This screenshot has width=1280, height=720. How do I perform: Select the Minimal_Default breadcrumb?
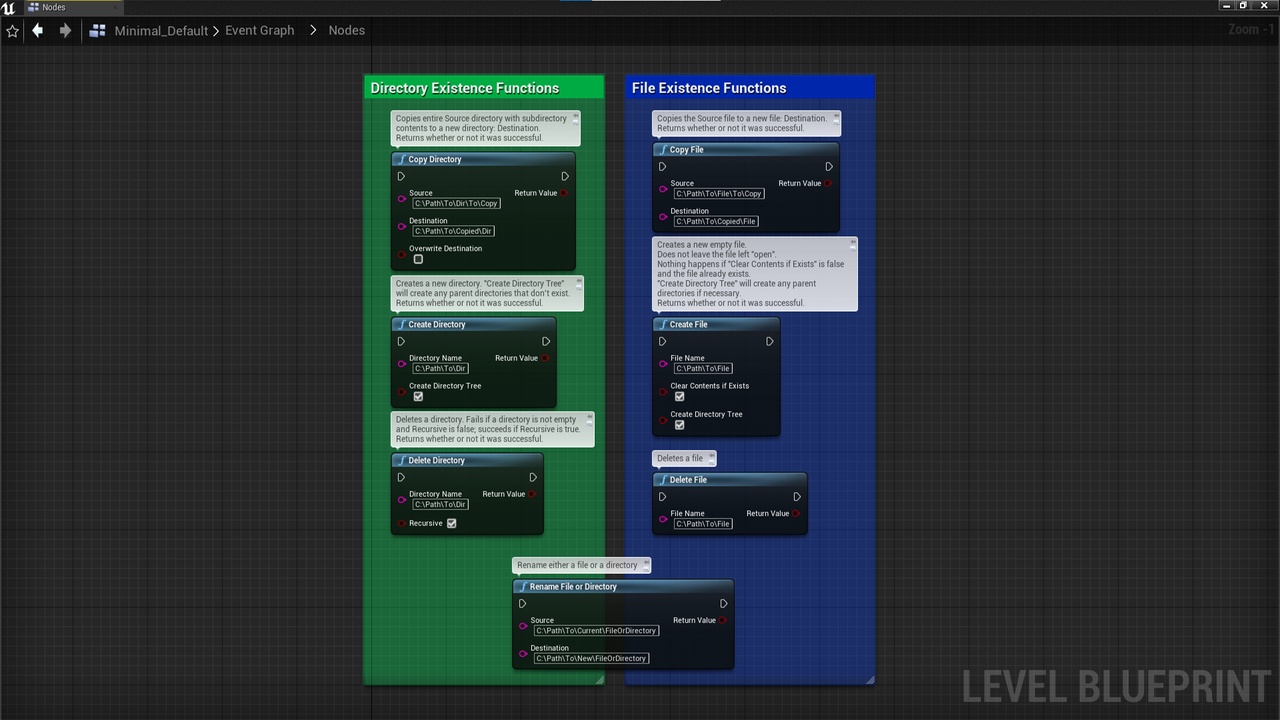click(161, 31)
